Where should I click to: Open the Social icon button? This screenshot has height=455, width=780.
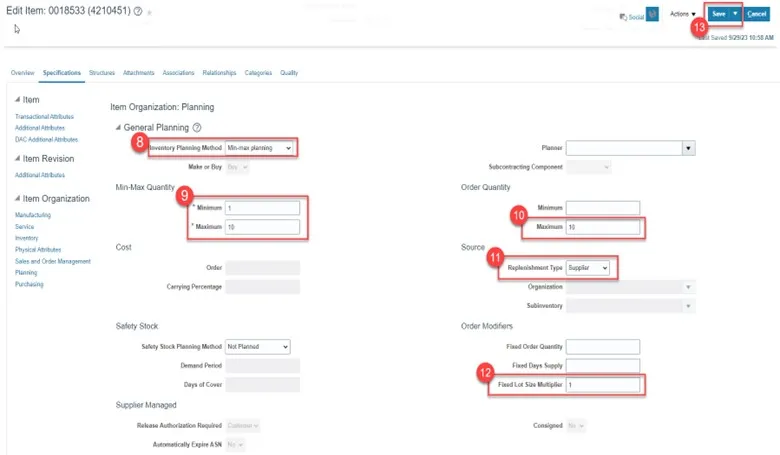(632, 17)
